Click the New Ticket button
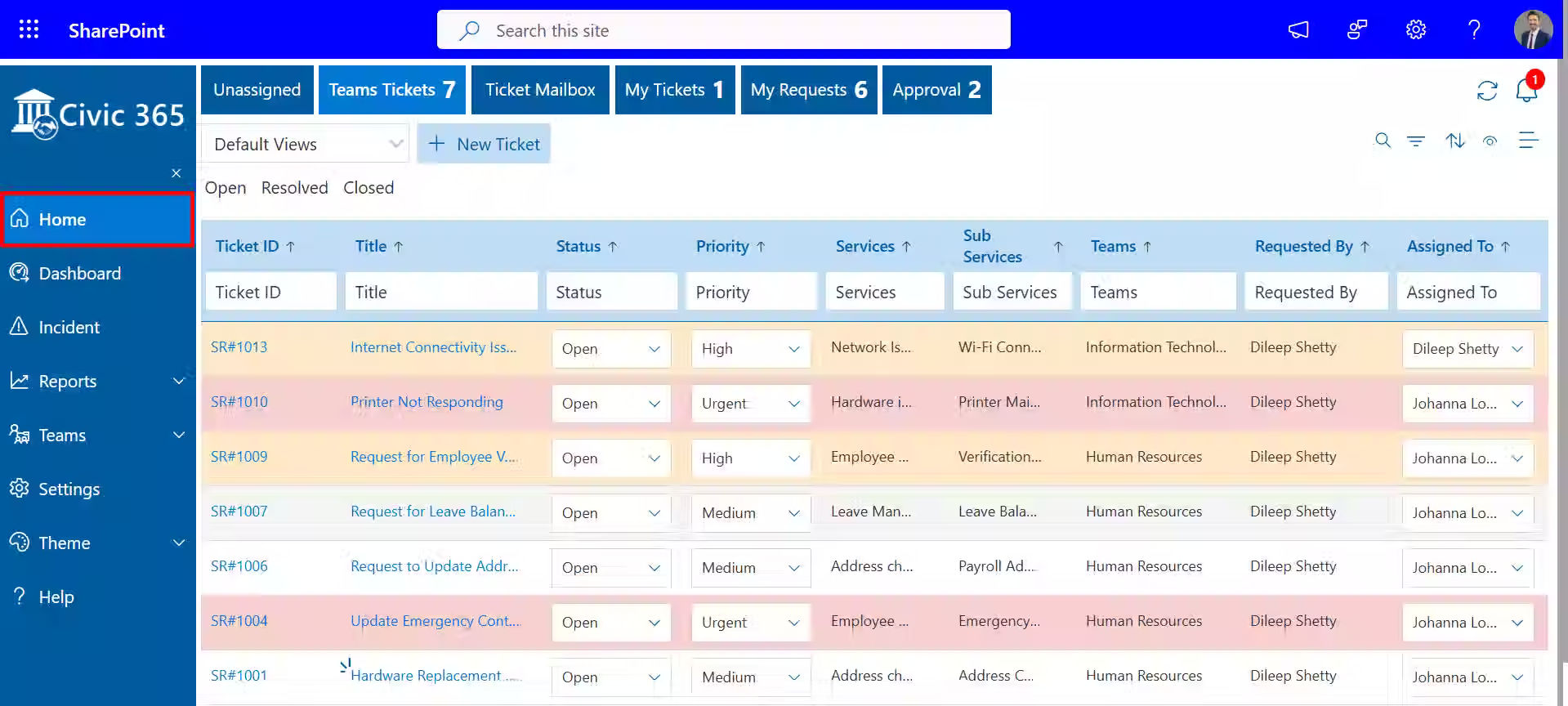Image resolution: width=1568 pixels, height=706 pixels. point(484,145)
